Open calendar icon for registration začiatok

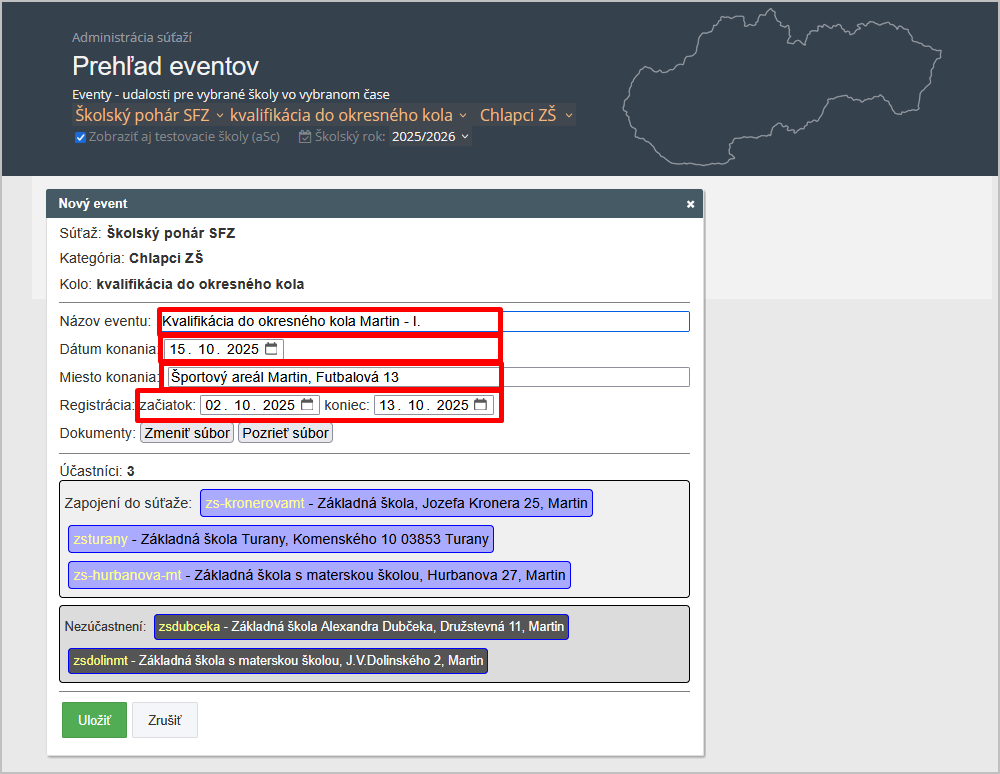pos(307,405)
